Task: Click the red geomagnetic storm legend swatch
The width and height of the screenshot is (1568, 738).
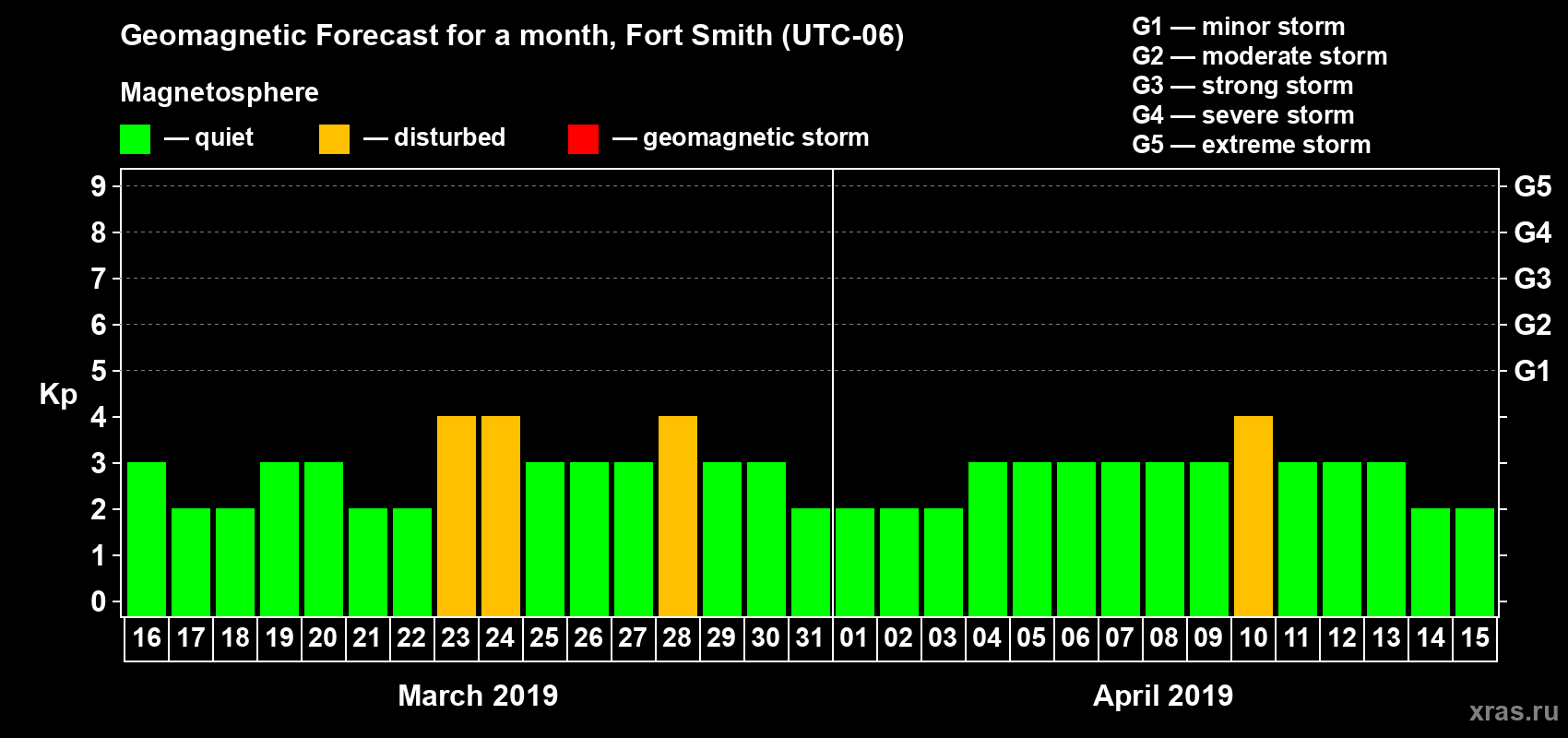Action: point(583,139)
